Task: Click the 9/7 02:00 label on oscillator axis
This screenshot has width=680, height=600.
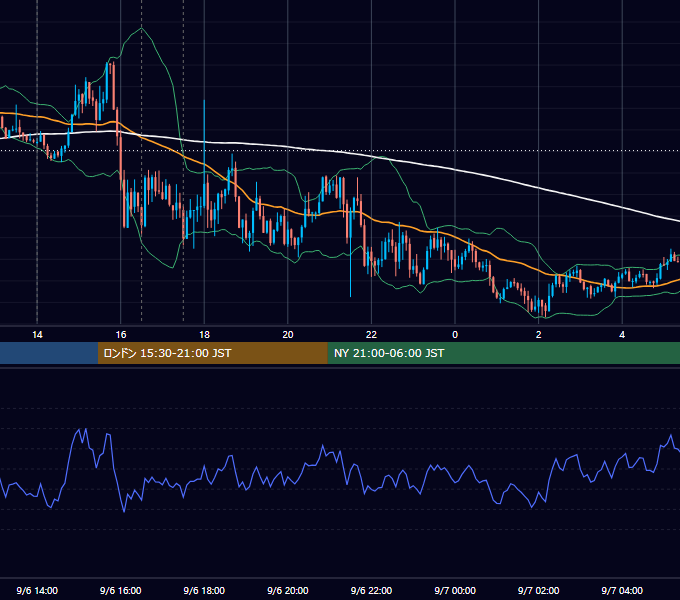Action: pyautogui.click(x=539, y=590)
